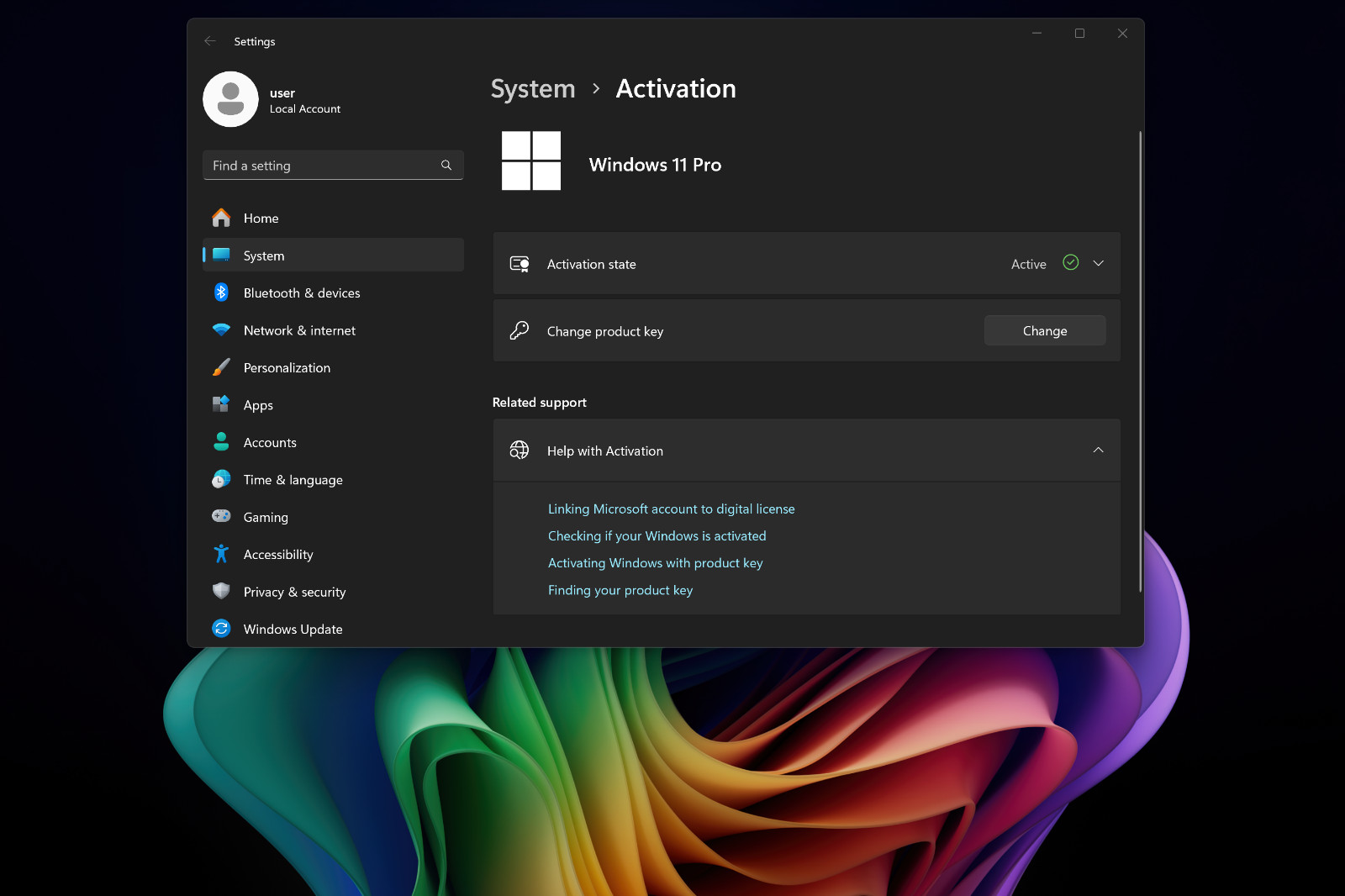Minimize the Settings window

1036,34
